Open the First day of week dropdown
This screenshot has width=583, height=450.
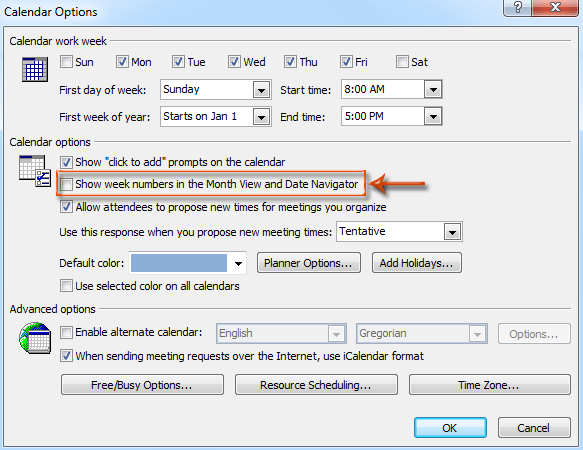[x=216, y=90]
